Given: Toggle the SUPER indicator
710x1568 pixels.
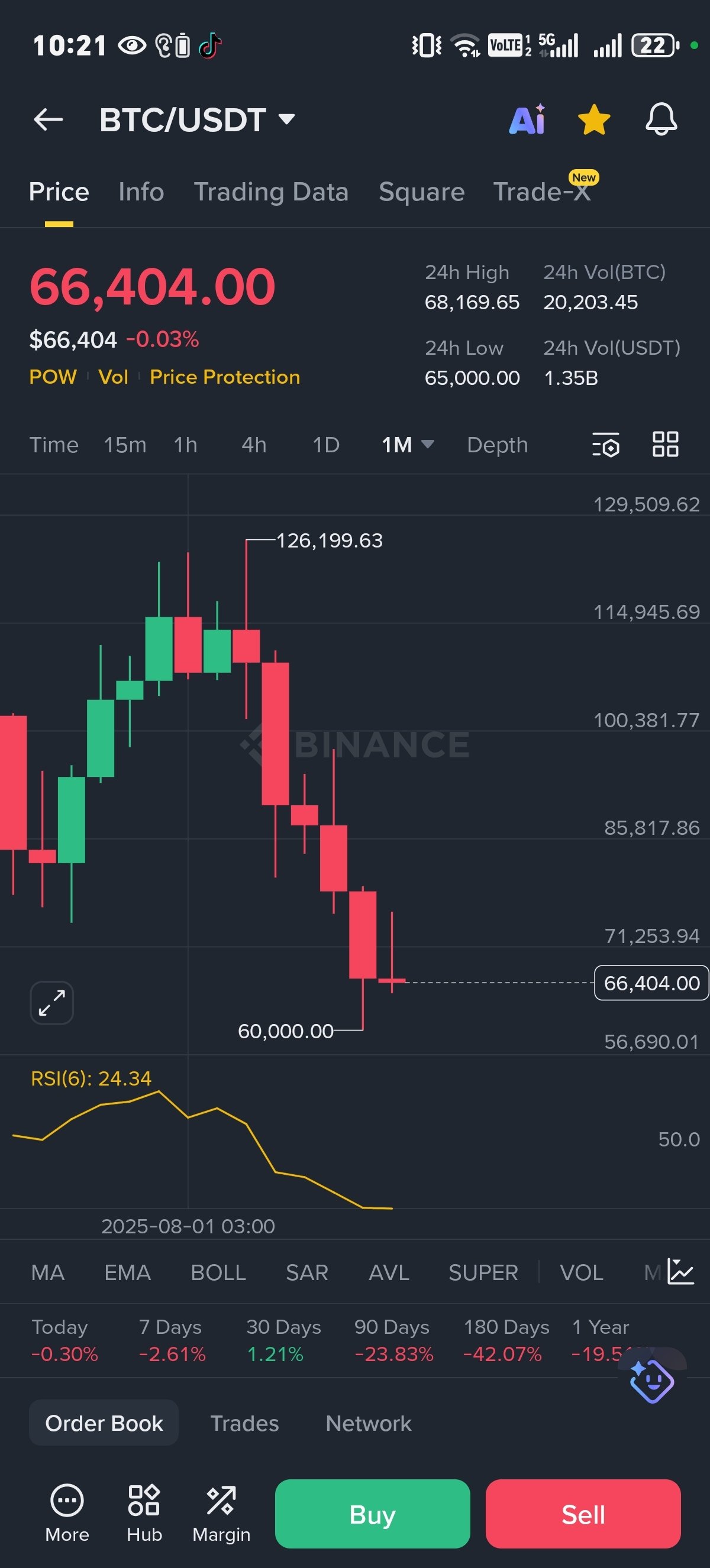Looking at the screenshot, I should click(x=483, y=1272).
